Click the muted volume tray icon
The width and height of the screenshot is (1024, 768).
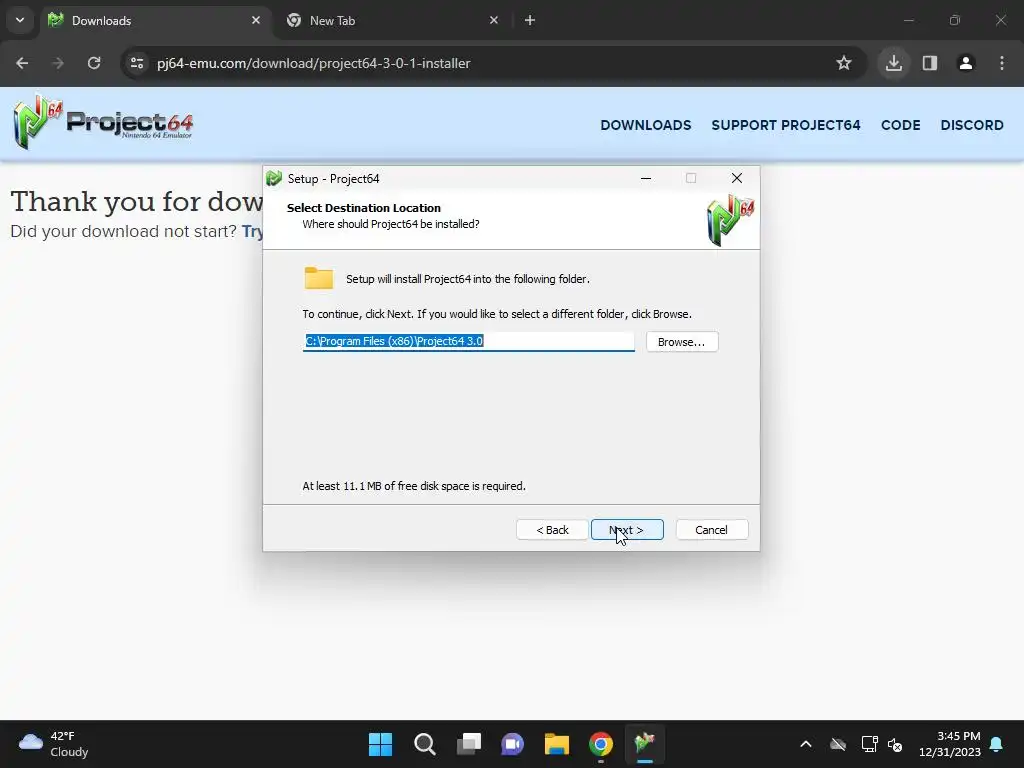pyautogui.click(x=895, y=744)
